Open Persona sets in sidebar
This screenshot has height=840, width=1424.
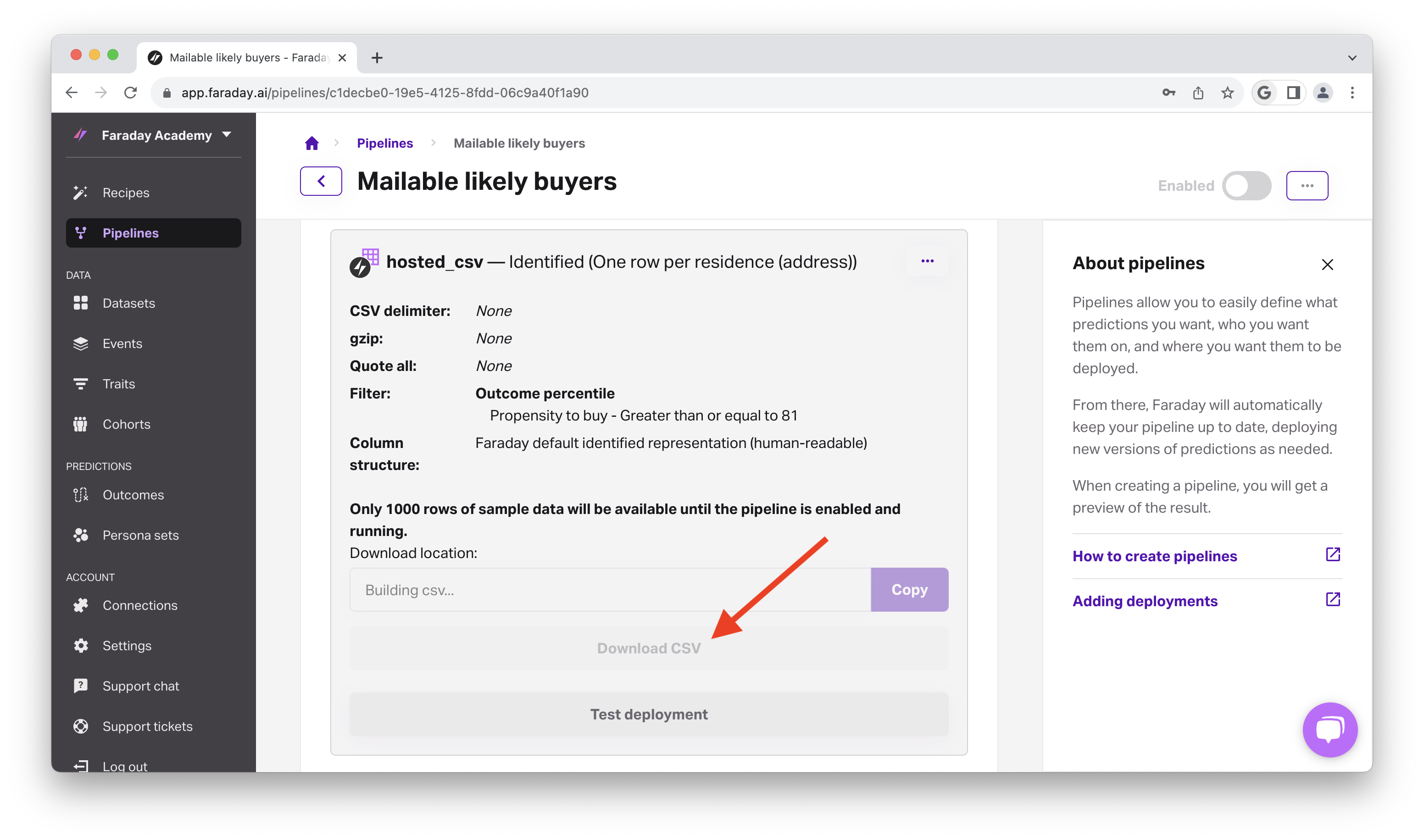pyautogui.click(x=140, y=536)
